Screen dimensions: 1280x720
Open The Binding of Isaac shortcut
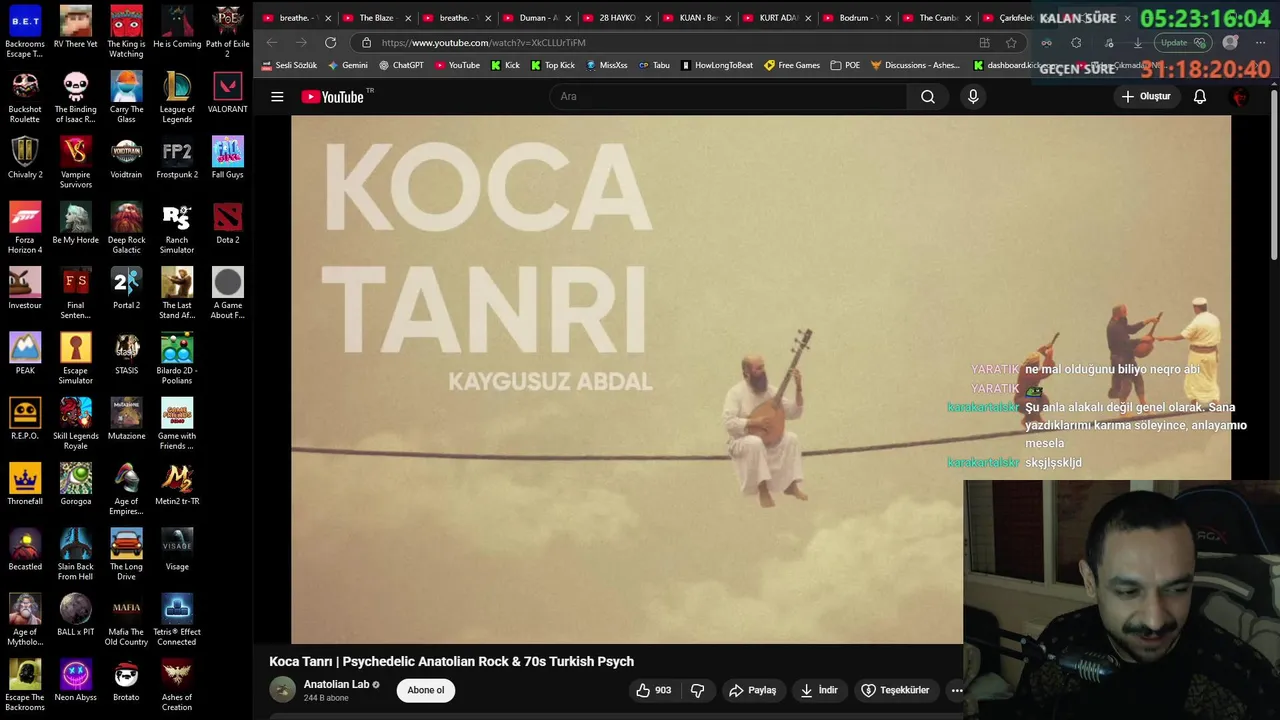pos(76,97)
